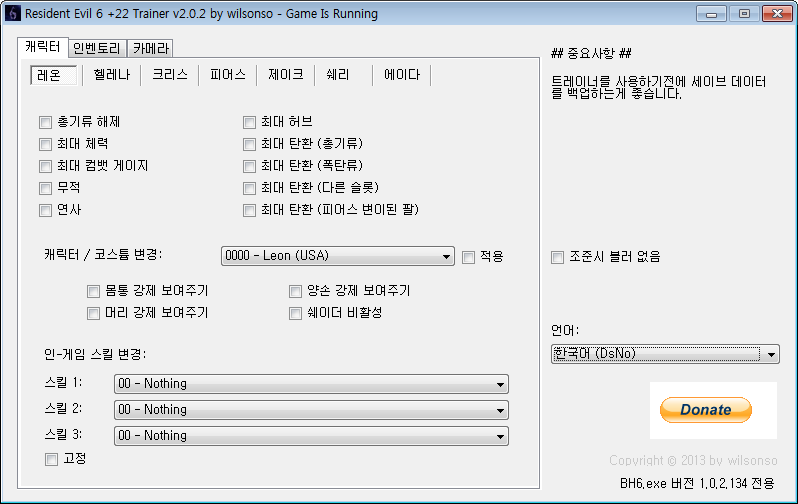Enable the 총기류 해제 checkbox
The height and width of the screenshot is (504, 798).
pos(45,122)
